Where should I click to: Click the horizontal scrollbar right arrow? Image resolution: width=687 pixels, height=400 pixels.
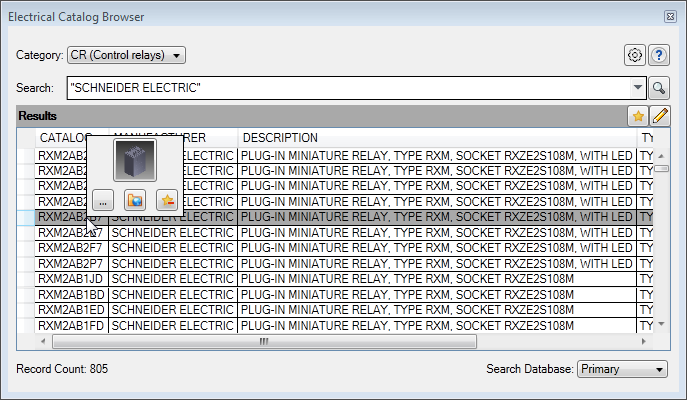pyautogui.click(x=643, y=341)
